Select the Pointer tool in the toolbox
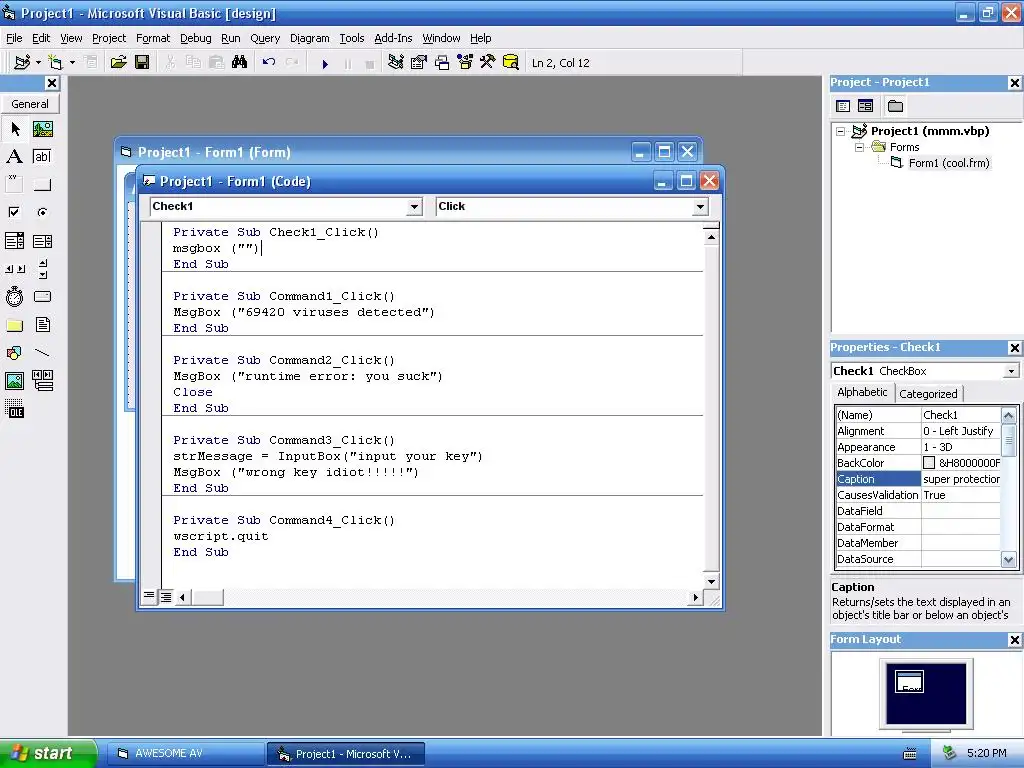The image size is (1024, 768). coord(14,129)
